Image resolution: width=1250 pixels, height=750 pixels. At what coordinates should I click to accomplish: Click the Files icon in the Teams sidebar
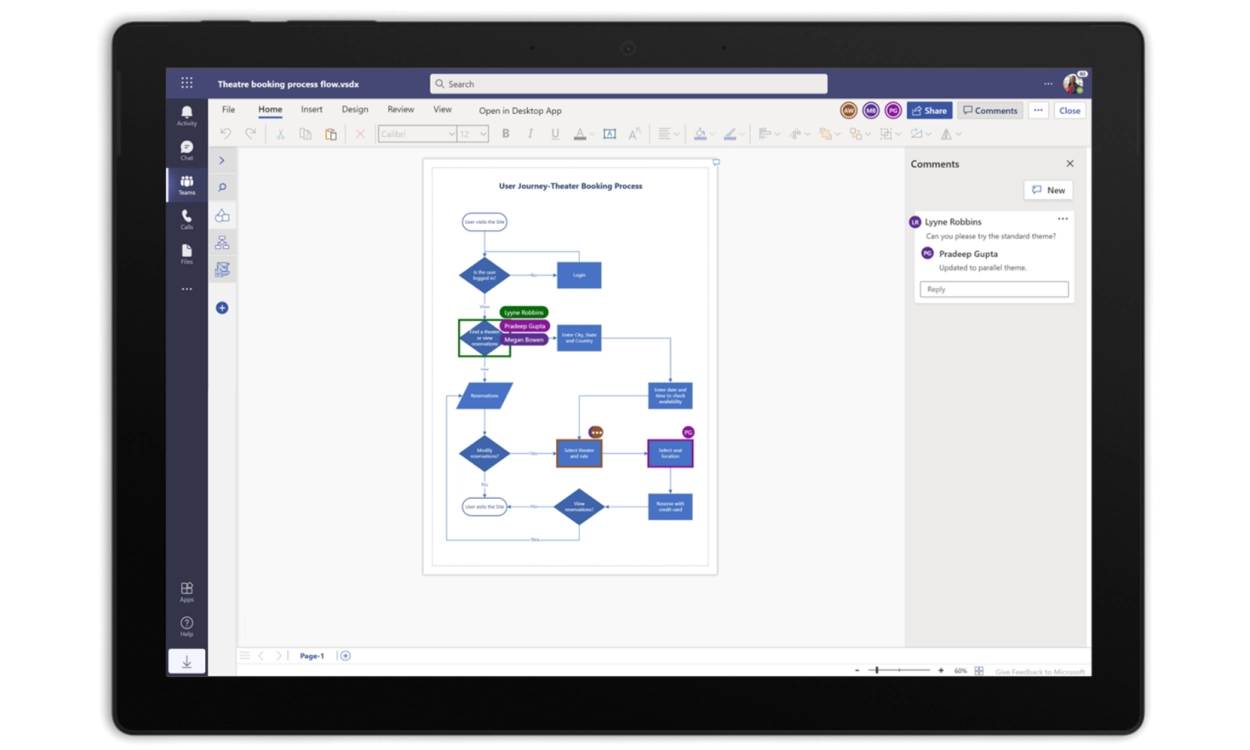click(187, 253)
